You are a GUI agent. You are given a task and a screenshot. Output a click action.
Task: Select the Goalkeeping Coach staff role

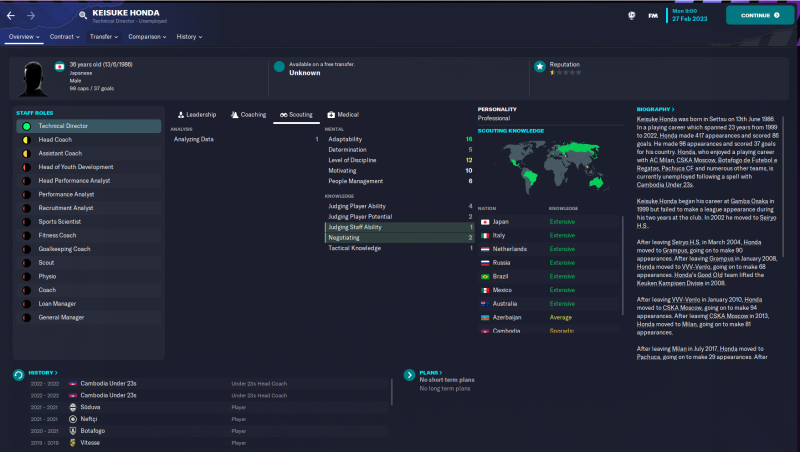(88, 249)
